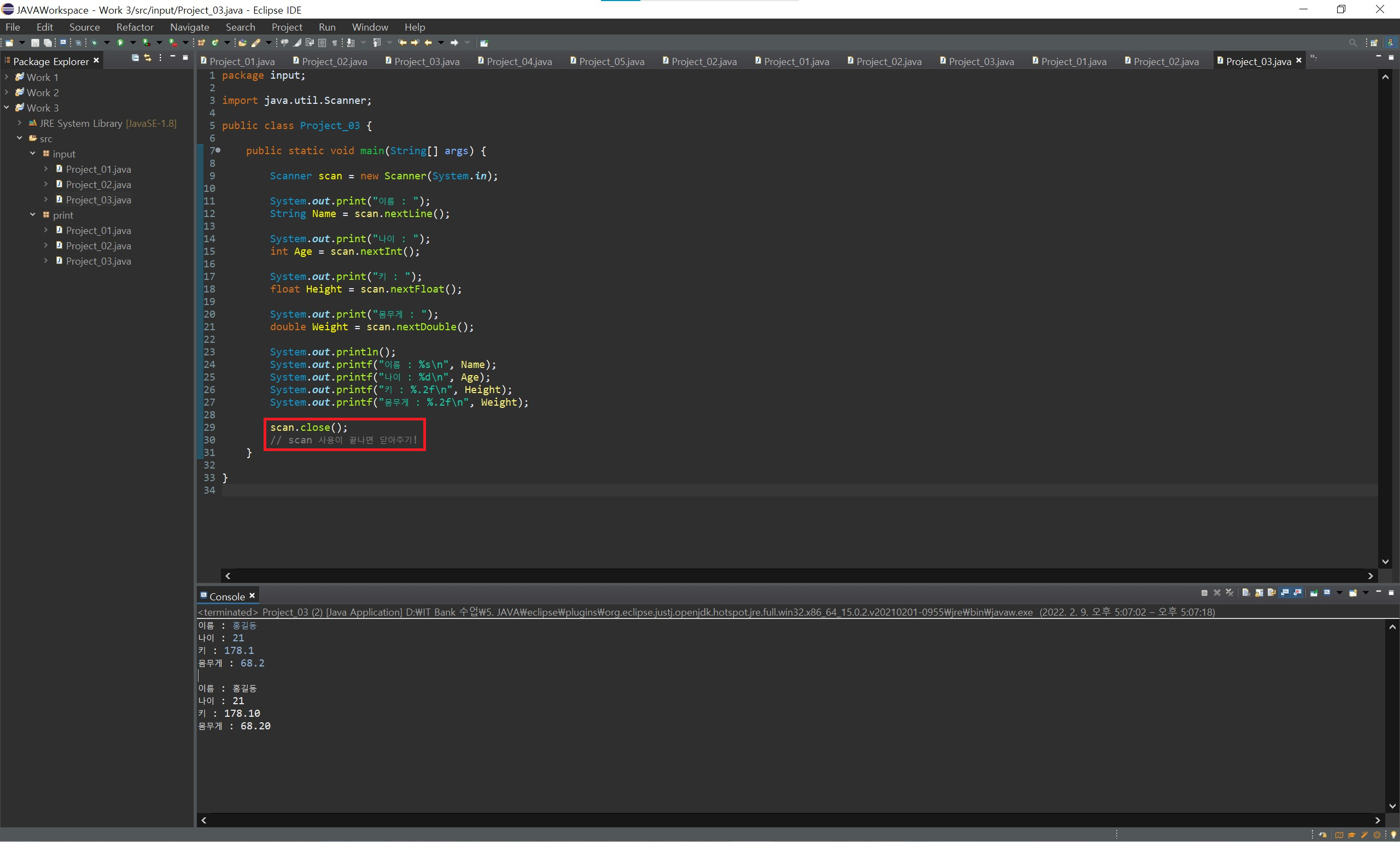Show the hidden editor tabs list
The image size is (1400, 842).
[x=1313, y=58]
